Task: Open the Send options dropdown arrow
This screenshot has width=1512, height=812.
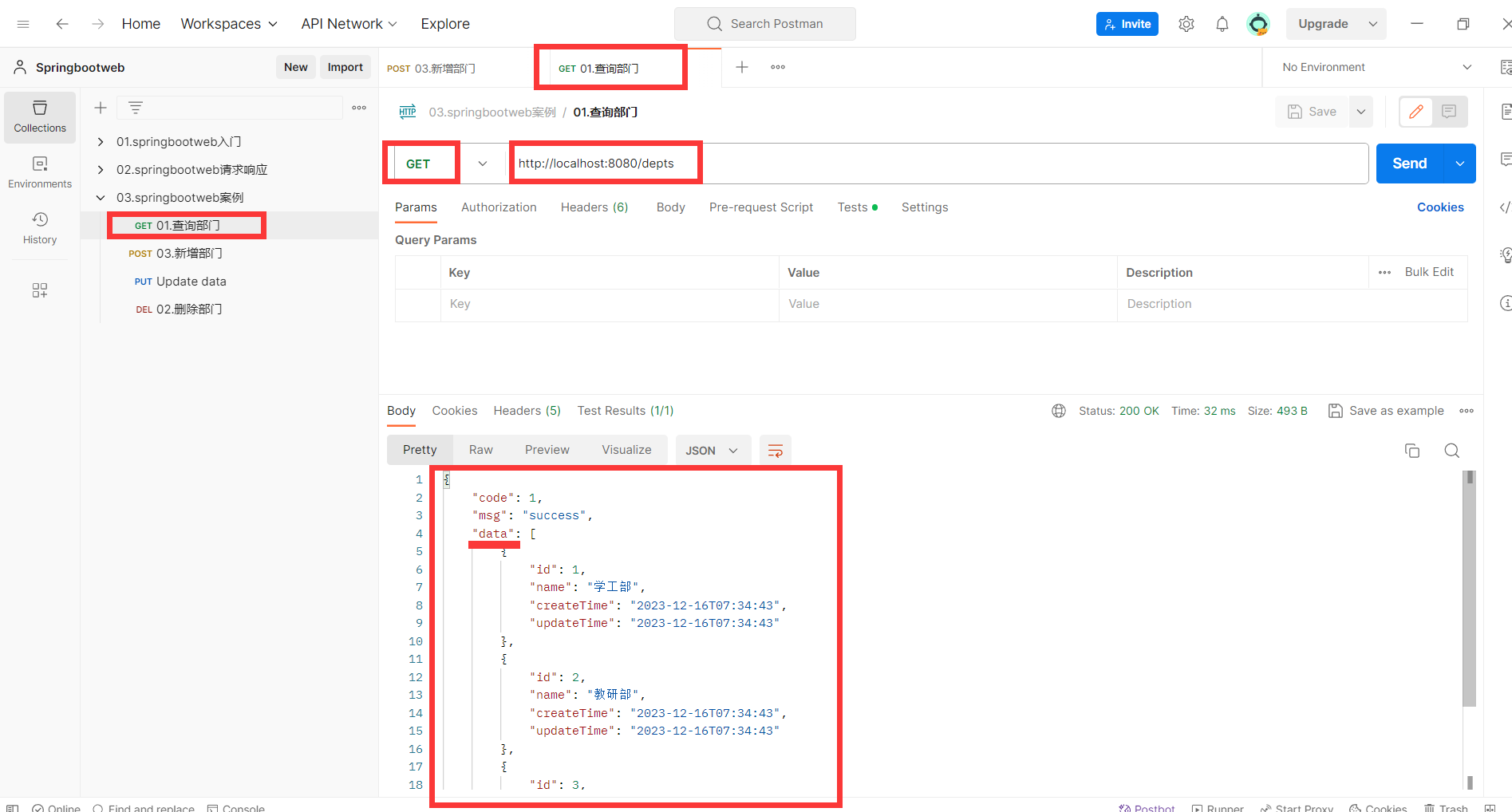Action: pos(1459,164)
